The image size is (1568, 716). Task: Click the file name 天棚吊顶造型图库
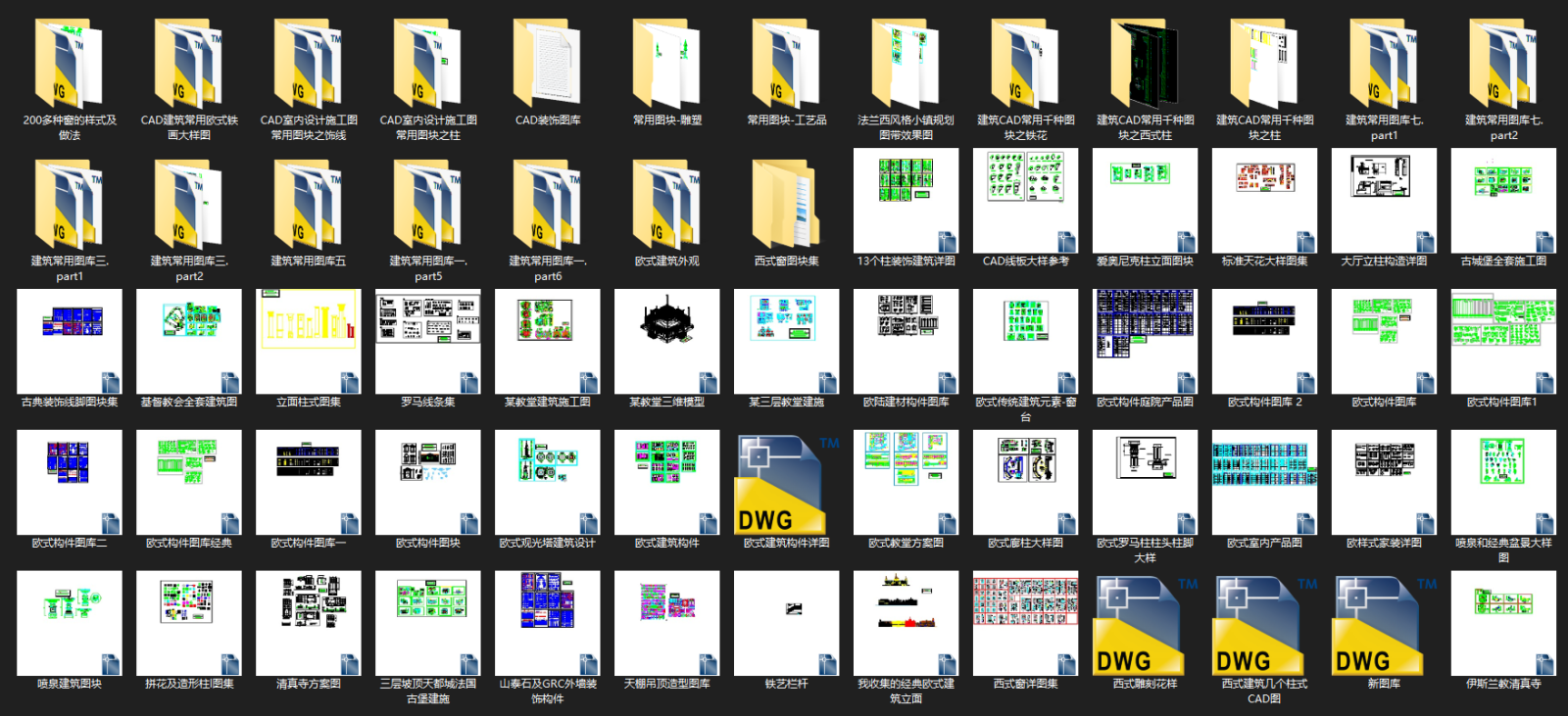(x=666, y=684)
